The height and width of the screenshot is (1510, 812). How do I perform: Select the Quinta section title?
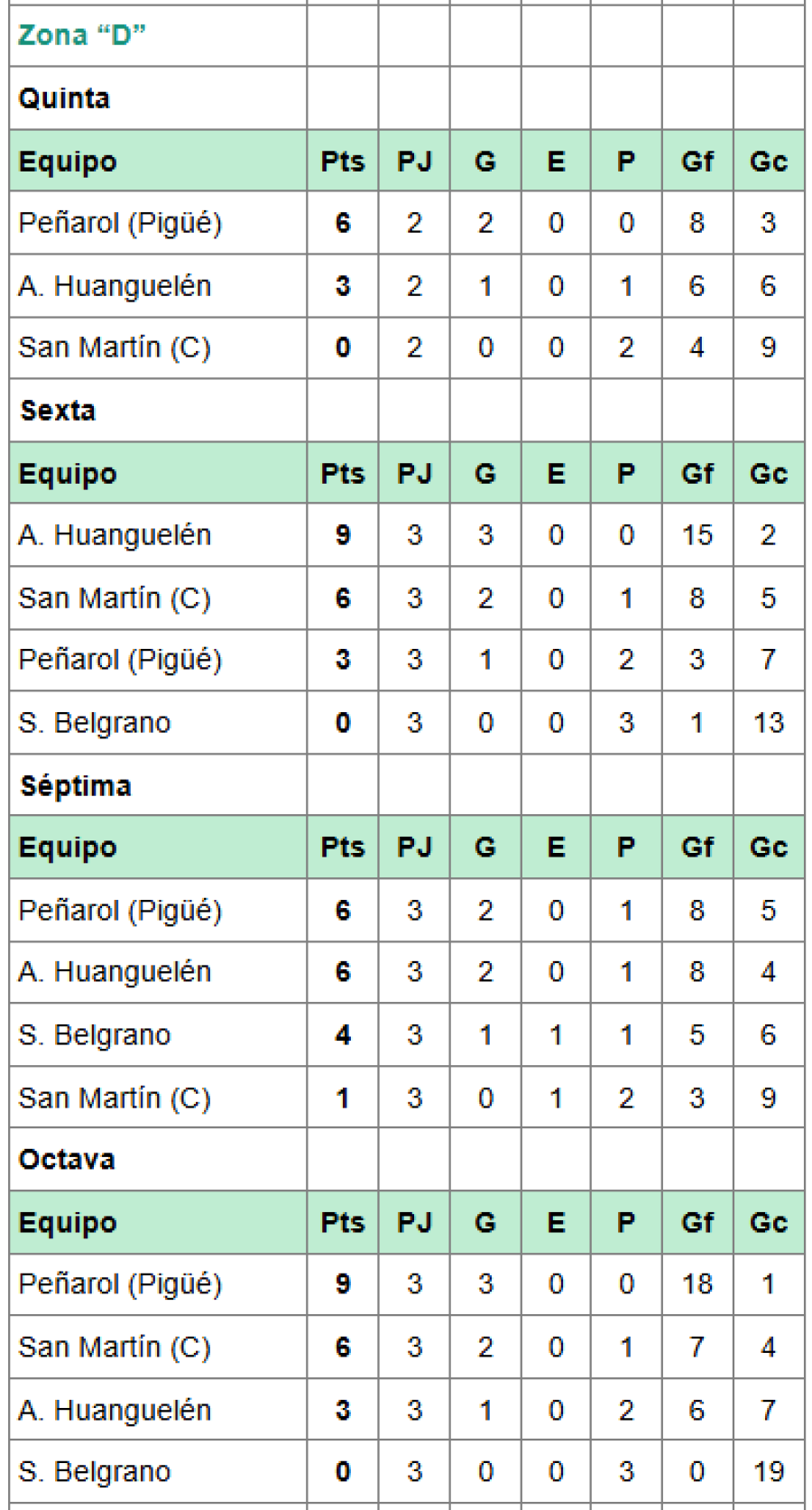pos(64,98)
